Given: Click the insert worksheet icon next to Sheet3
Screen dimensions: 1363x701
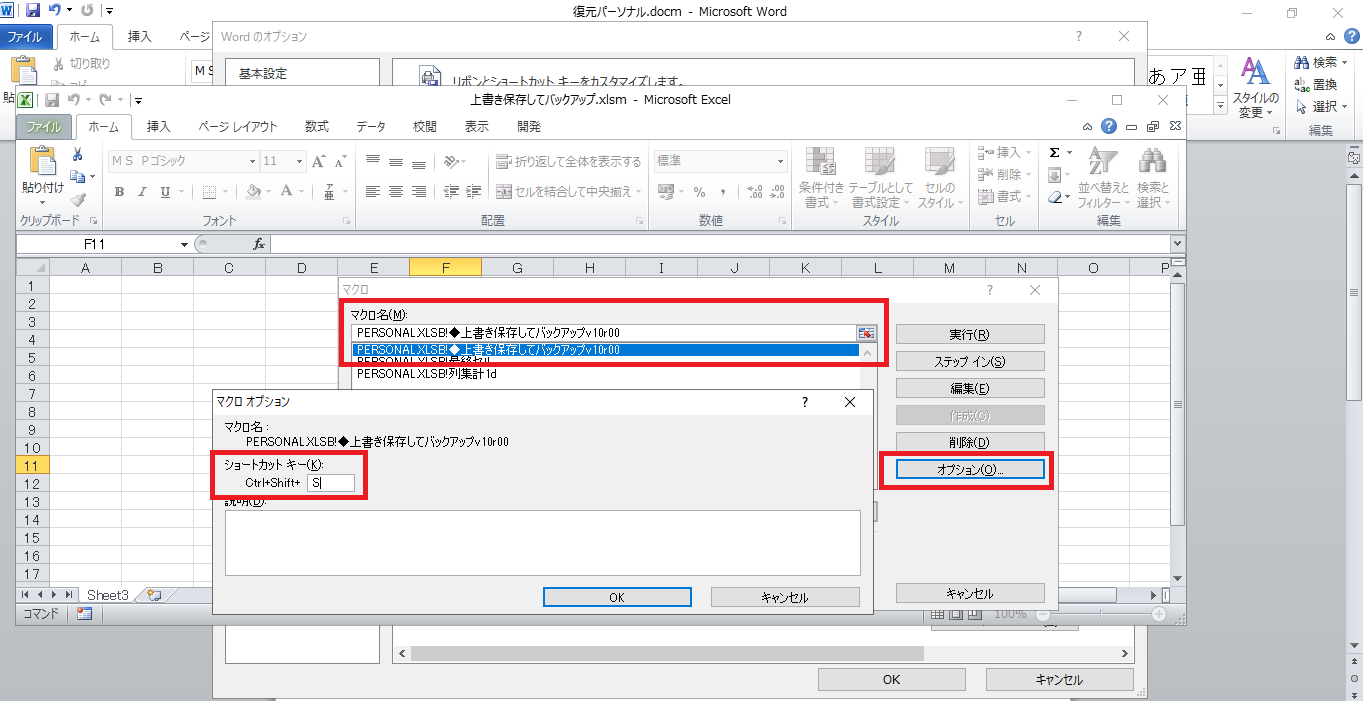Looking at the screenshot, I should 153,594.
